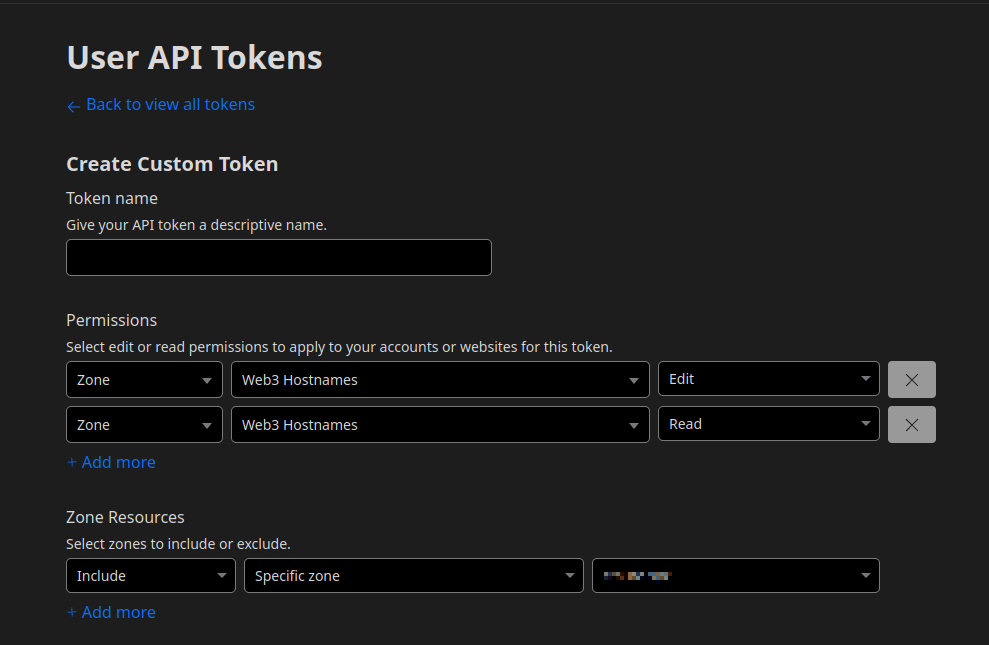This screenshot has width=989, height=645.
Task: Click the chevron on the first Zone dropdown
Action: point(209,380)
